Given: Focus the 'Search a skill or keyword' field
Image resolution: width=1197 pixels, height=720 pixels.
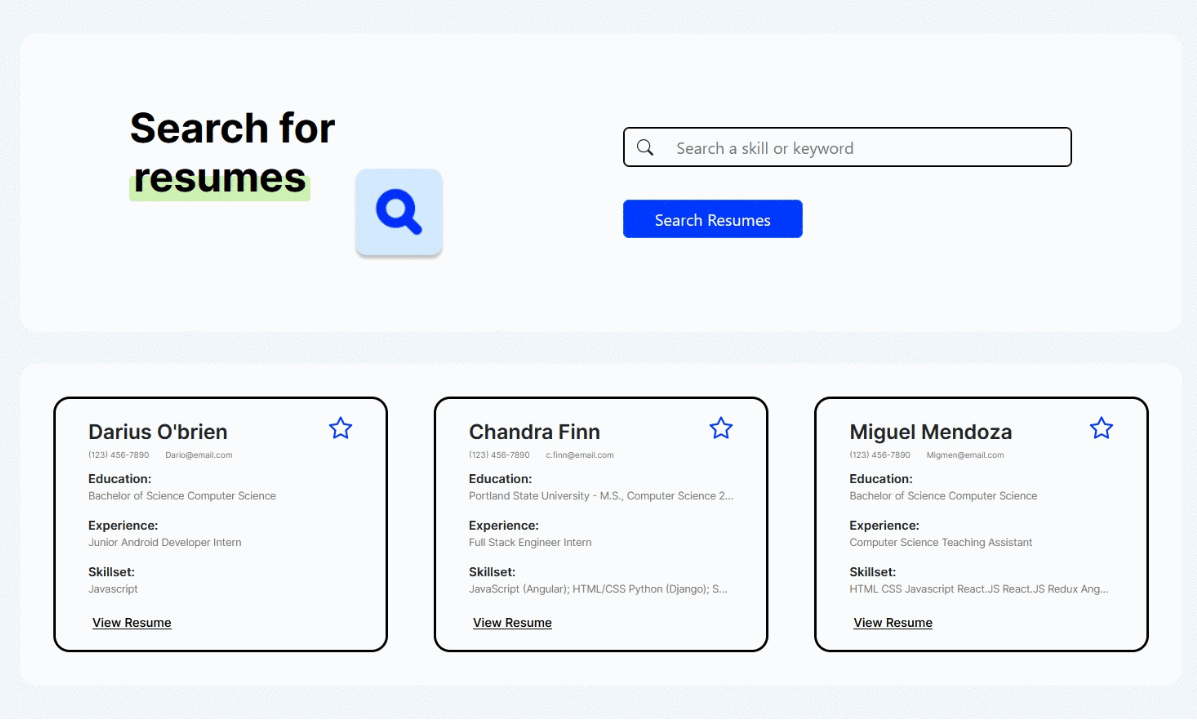Looking at the screenshot, I should point(860,148).
